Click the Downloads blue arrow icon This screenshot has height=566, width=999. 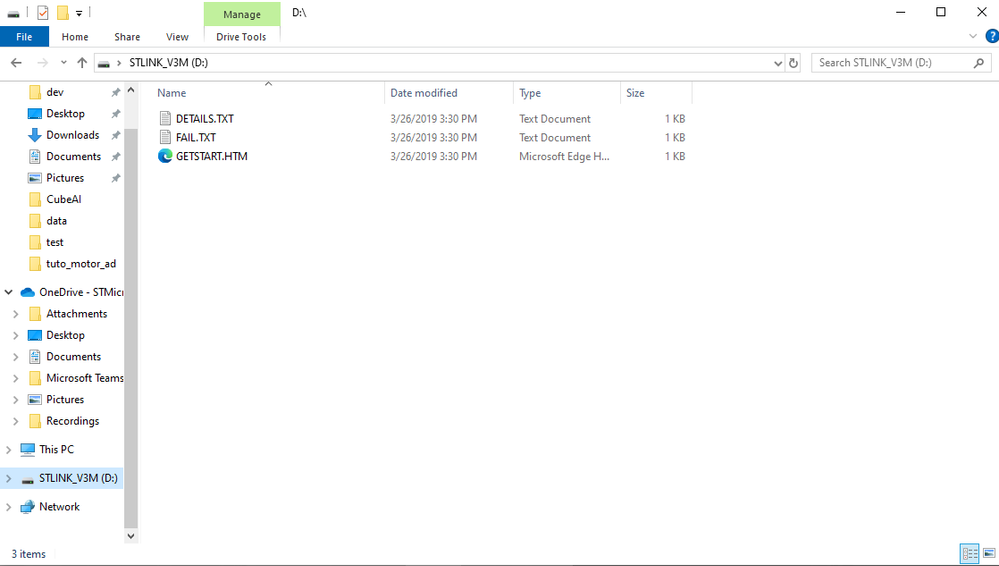[x=35, y=135]
